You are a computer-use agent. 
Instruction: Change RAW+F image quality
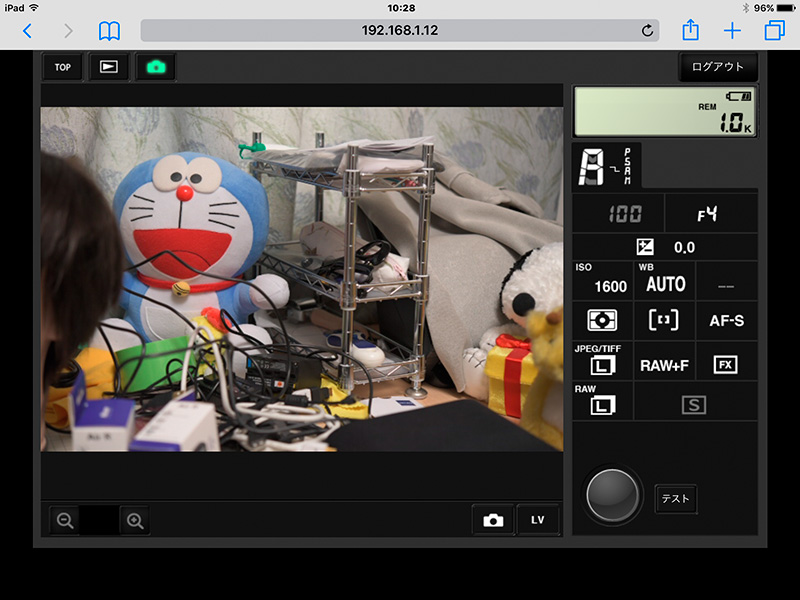click(664, 361)
